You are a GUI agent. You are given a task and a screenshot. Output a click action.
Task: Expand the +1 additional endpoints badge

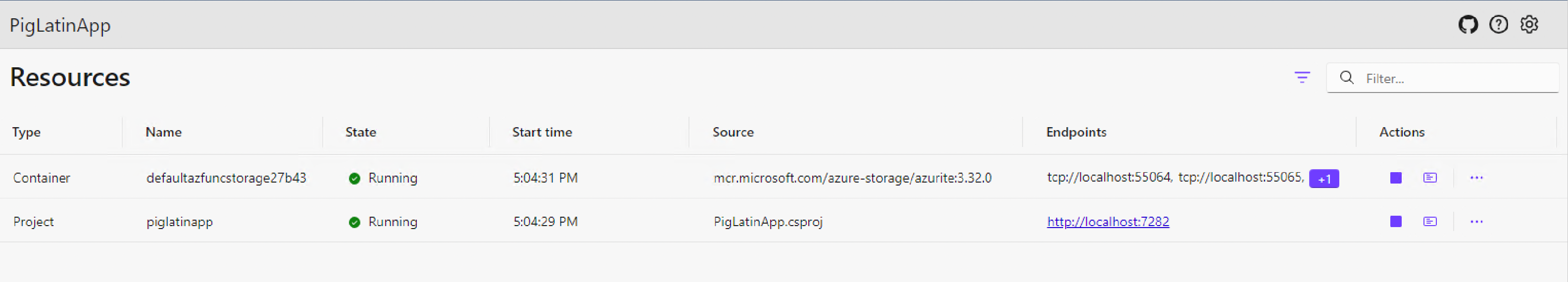coord(1324,179)
